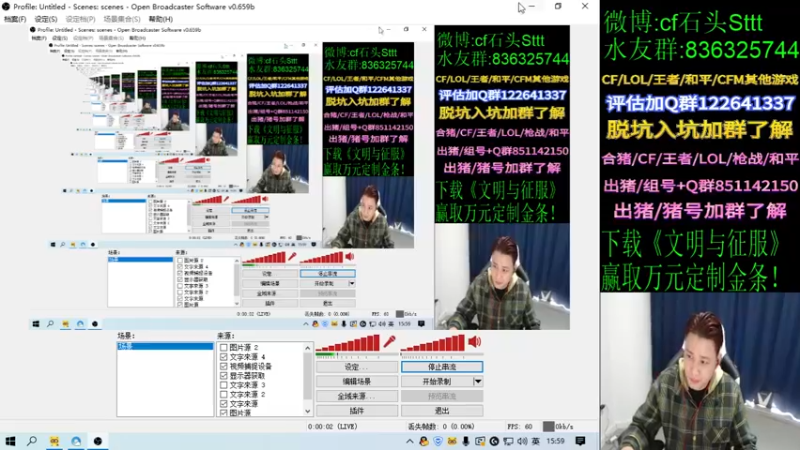Click the 插件 plugins button
The width and height of the screenshot is (800, 450).
(357, 411)
